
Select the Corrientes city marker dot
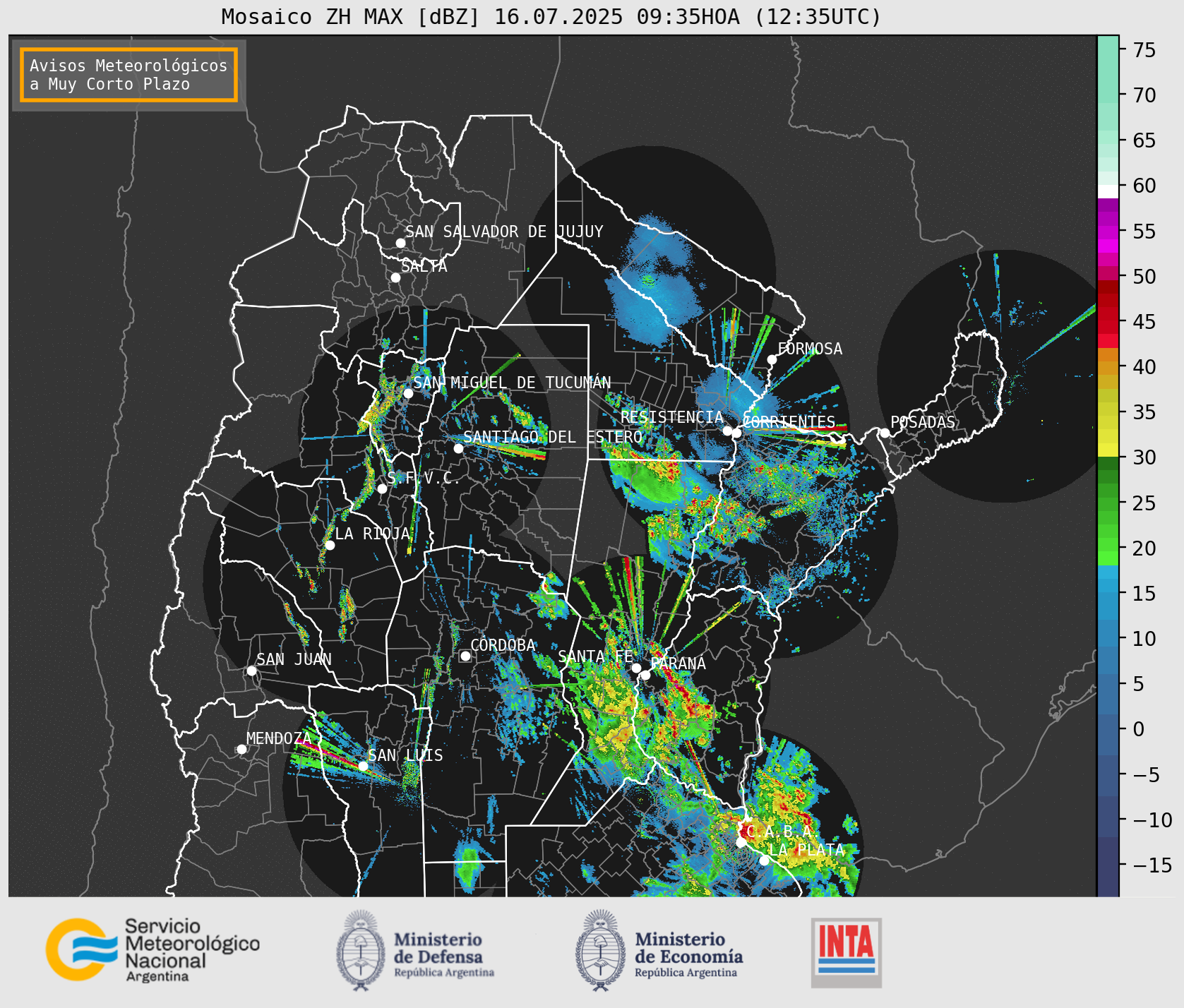pos(736,433)
